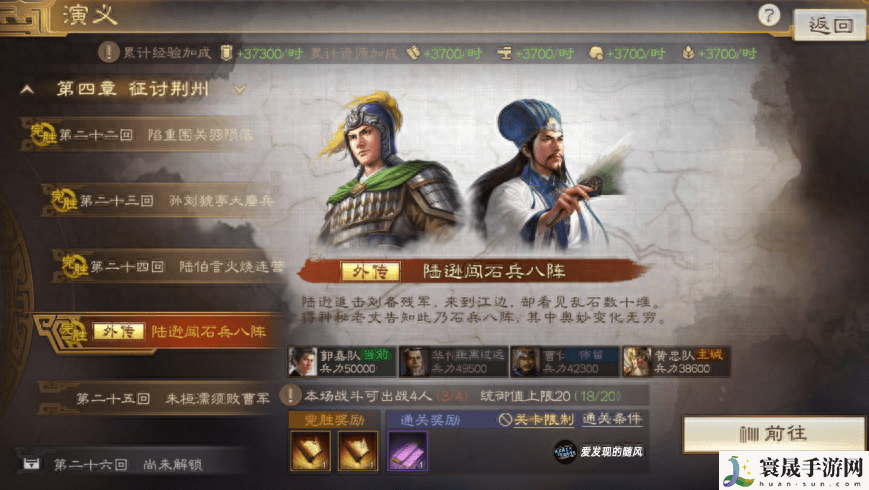
Task: Switch to 通关奖励 tab
Action: (430, 420)
